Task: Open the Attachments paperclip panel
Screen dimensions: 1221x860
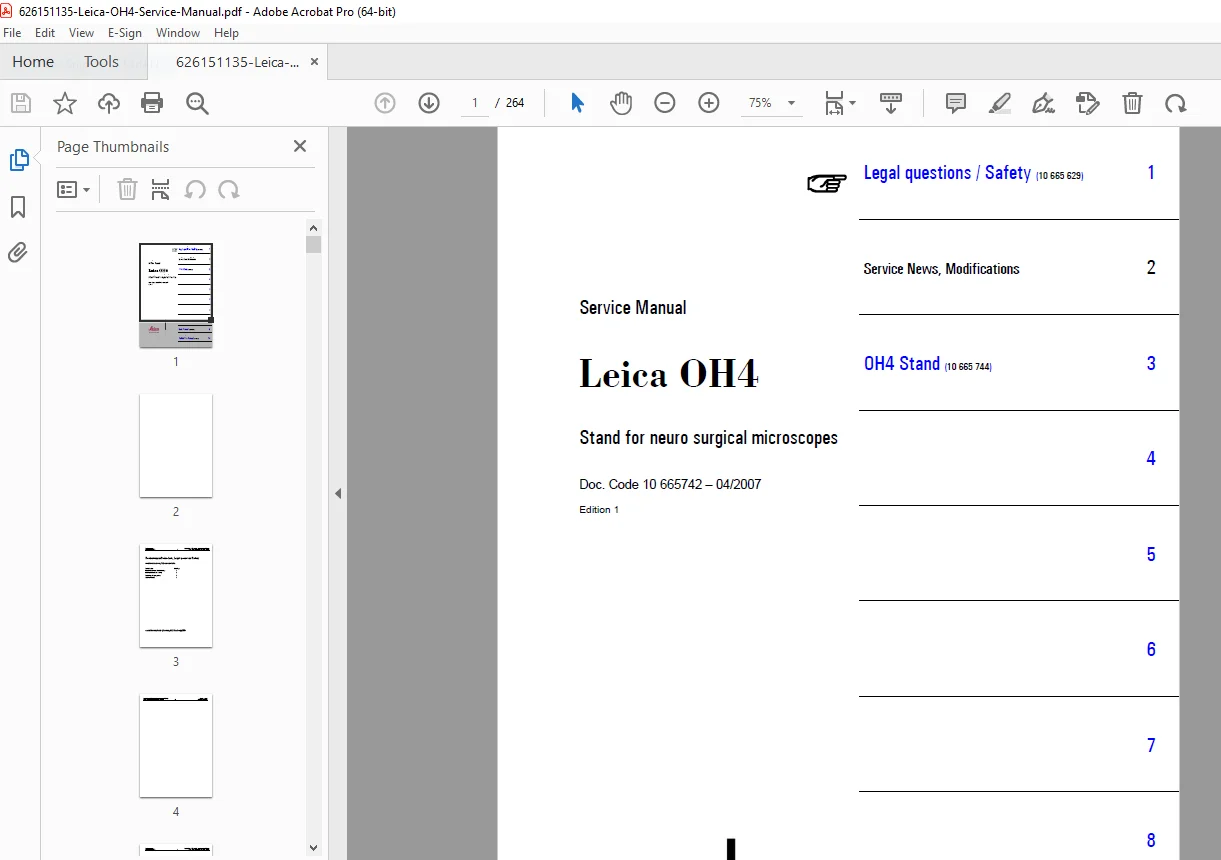Action: 18,252
